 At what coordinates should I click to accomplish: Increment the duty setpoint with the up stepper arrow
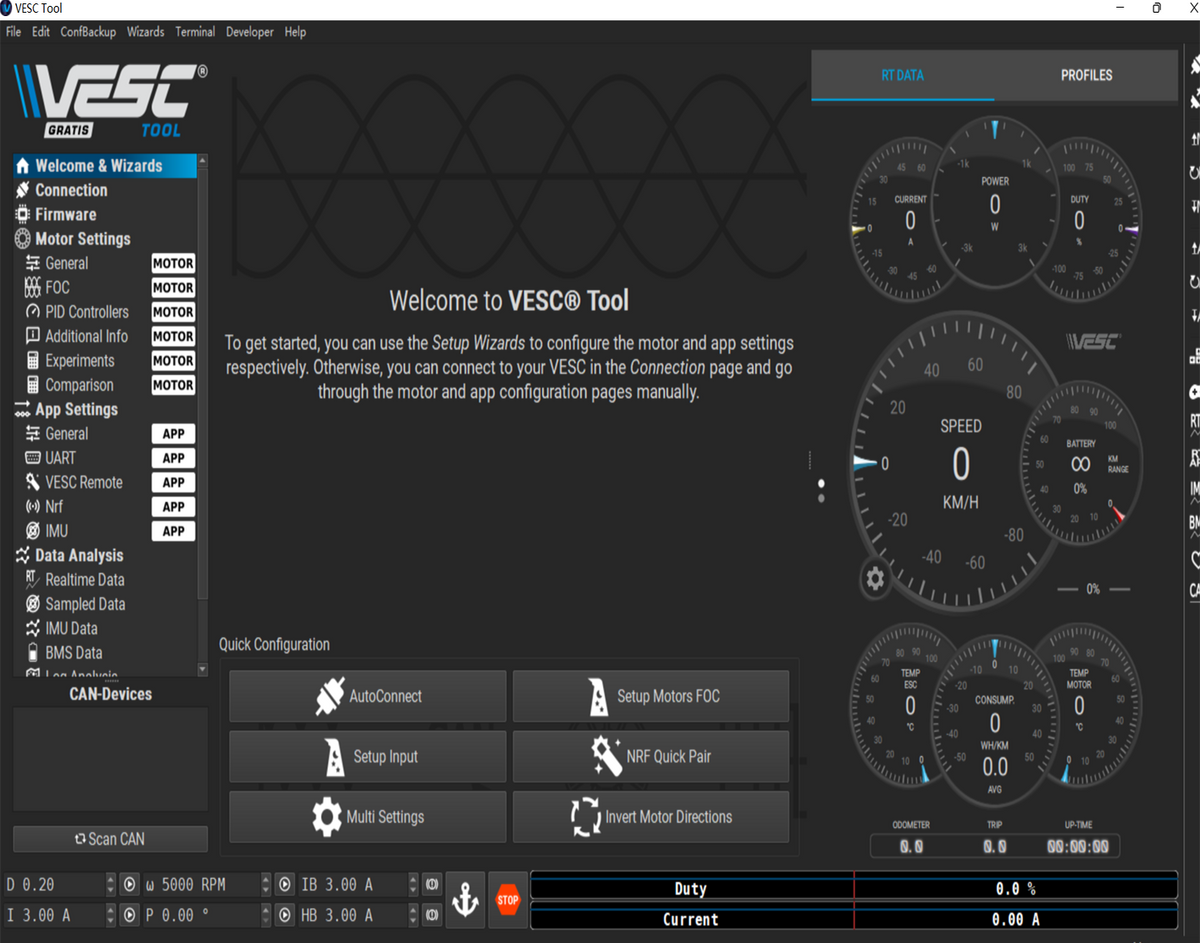(x=110, y=880)
